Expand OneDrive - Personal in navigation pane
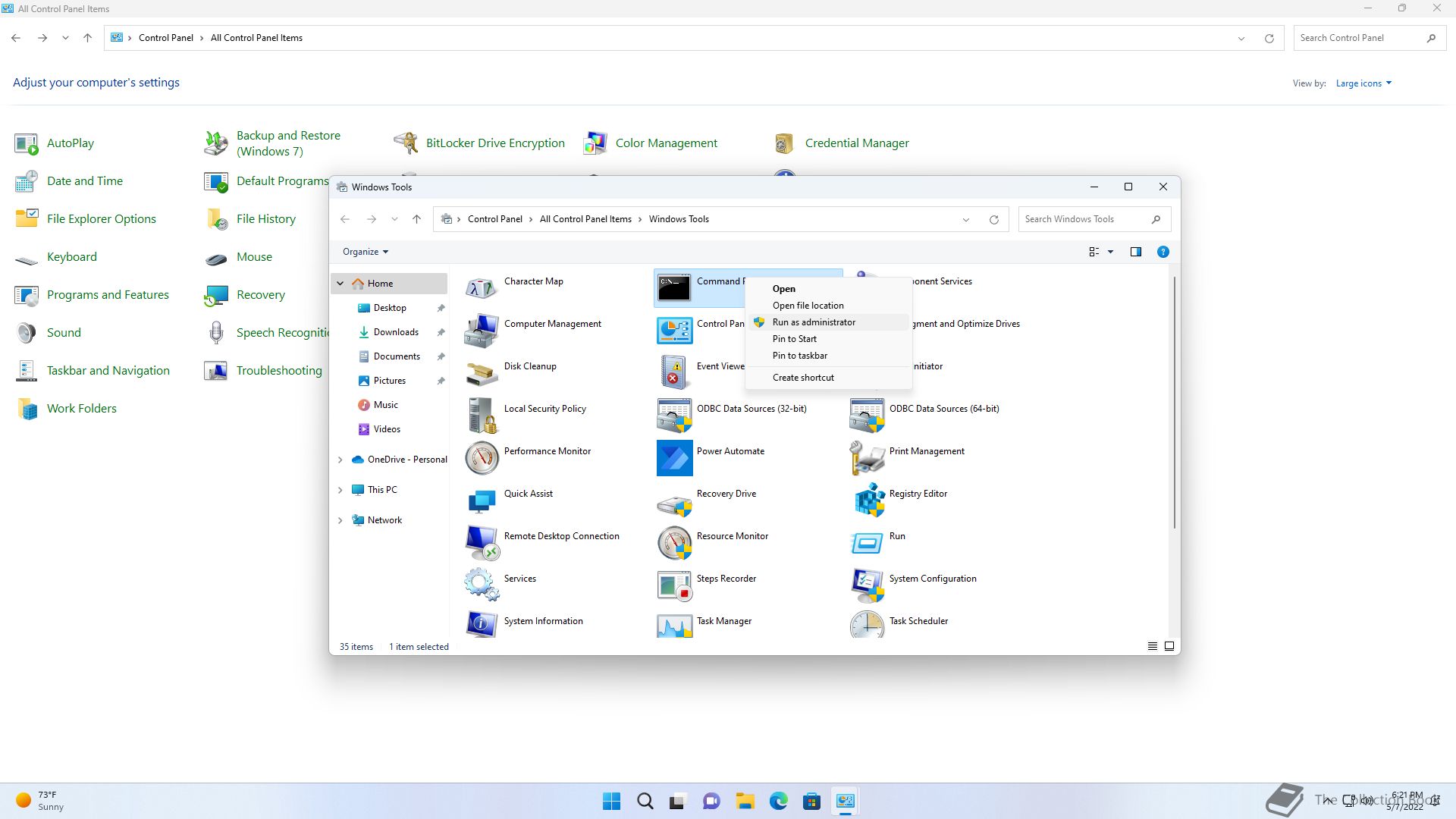The height and width of the screenshot is (819, 1456). (340, 460)
